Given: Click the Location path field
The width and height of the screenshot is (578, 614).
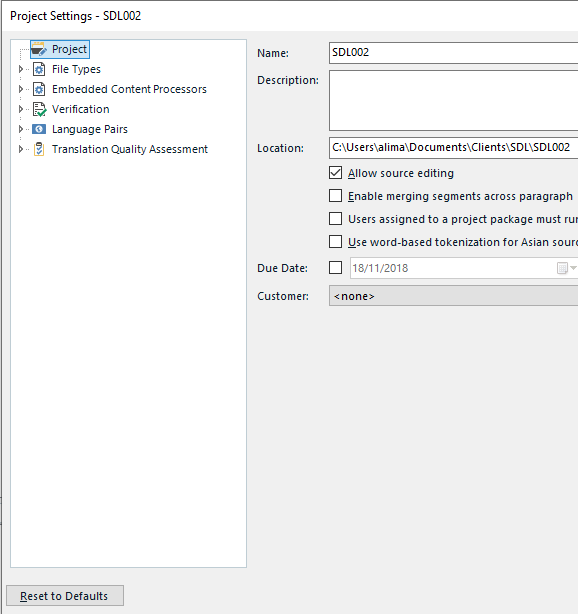Looking at the screenshot, I should click(453, 148).
